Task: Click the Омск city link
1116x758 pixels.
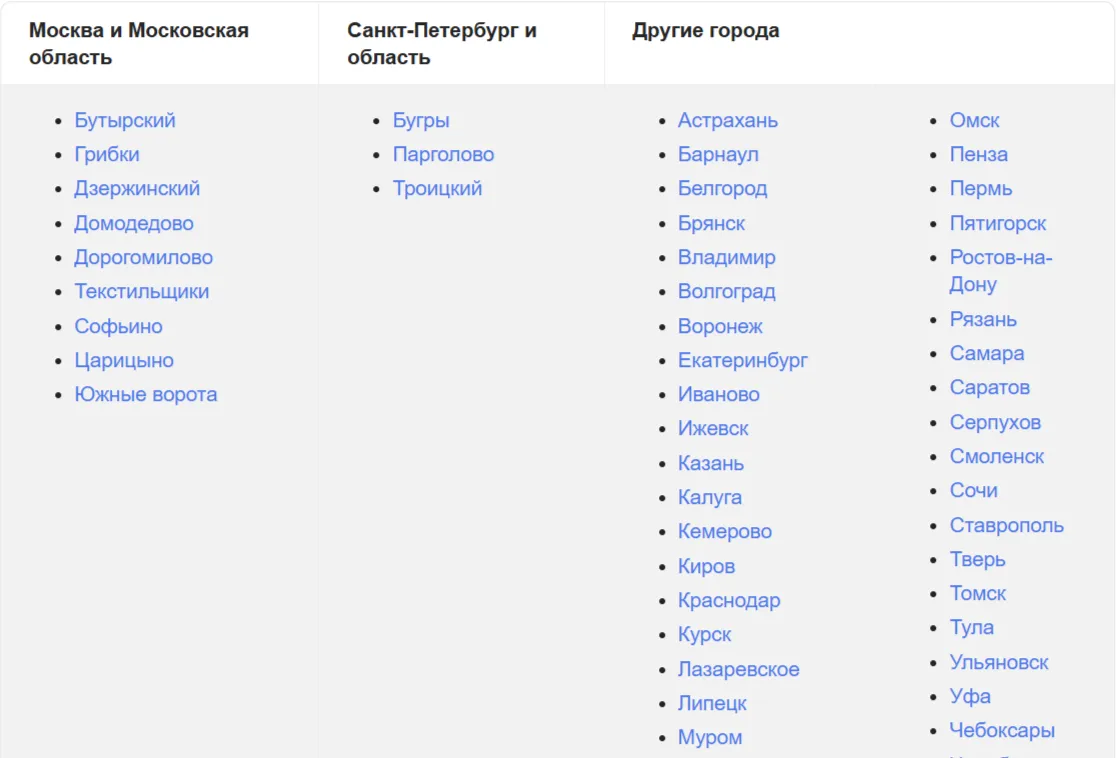Action: 975,120
